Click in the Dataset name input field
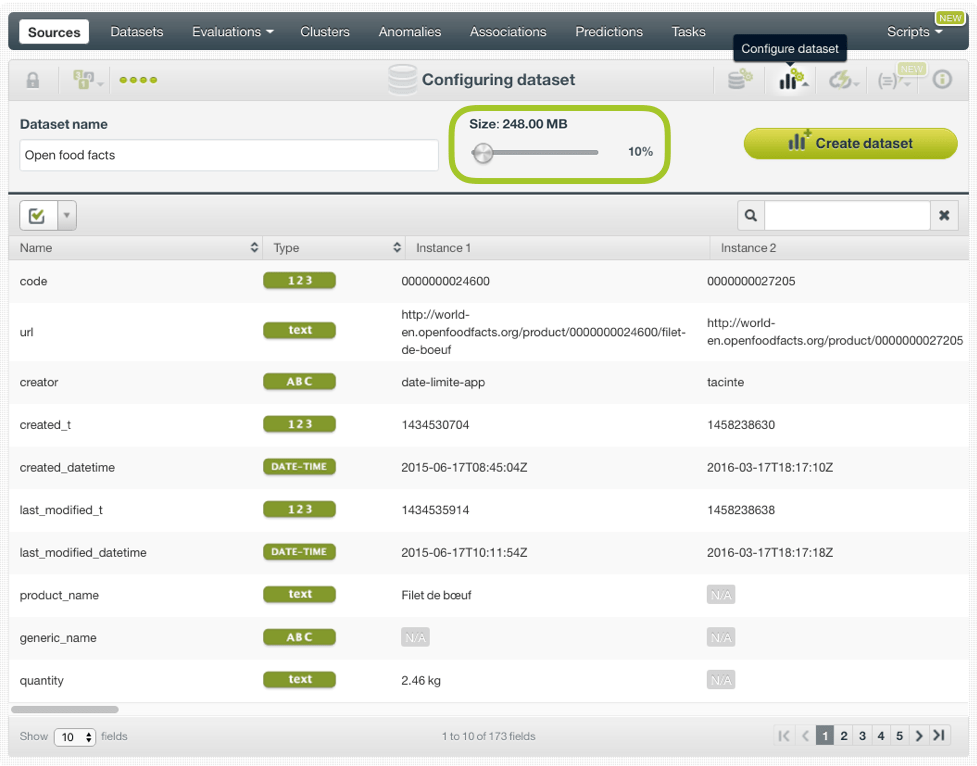 click(229, 155)
